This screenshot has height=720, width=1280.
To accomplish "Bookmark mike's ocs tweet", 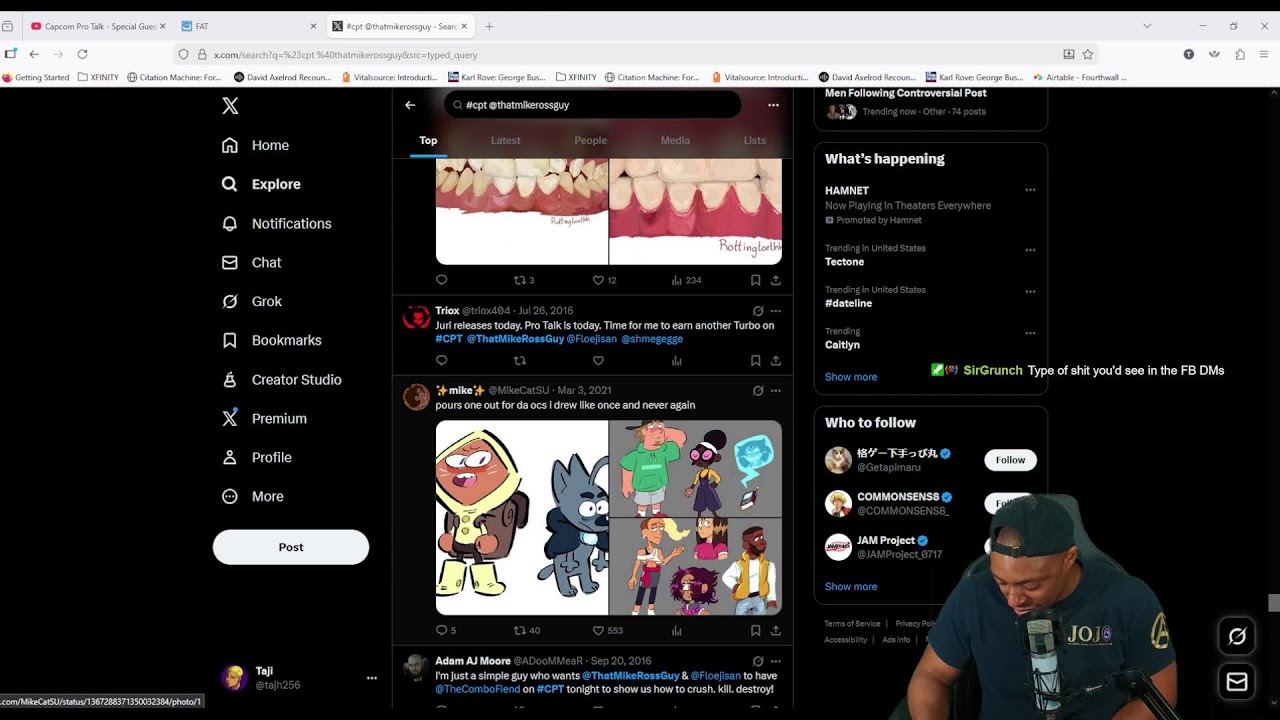I will pos(756,631).
